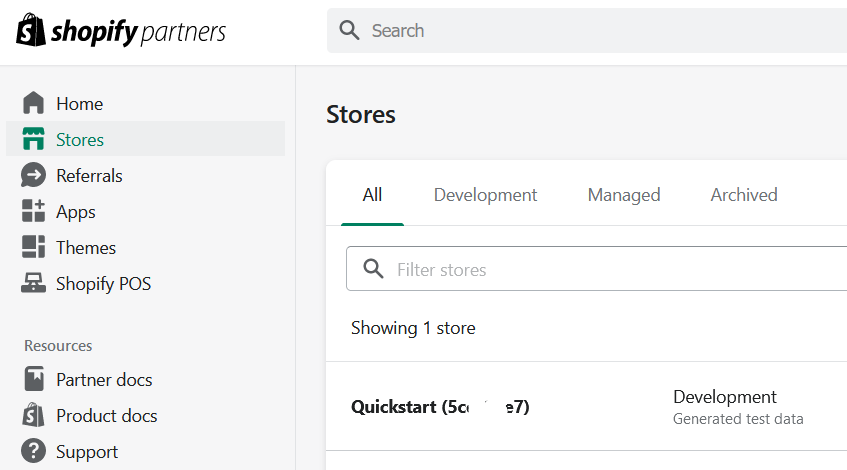Open the Archived tab
Screen dimensions: 847x470
pyautogui.click(x=744, y=195)
